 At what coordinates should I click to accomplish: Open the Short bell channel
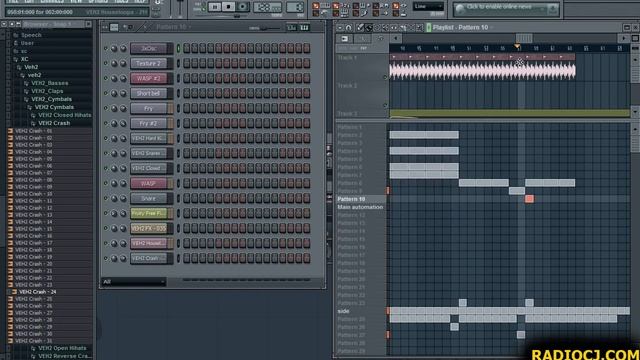pos(149,93)
